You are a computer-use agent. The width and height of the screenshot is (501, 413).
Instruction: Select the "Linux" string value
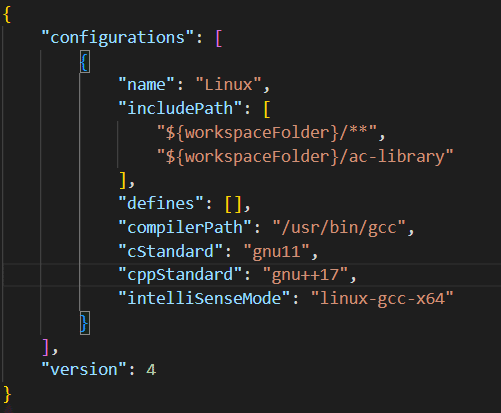coord(228,85)
